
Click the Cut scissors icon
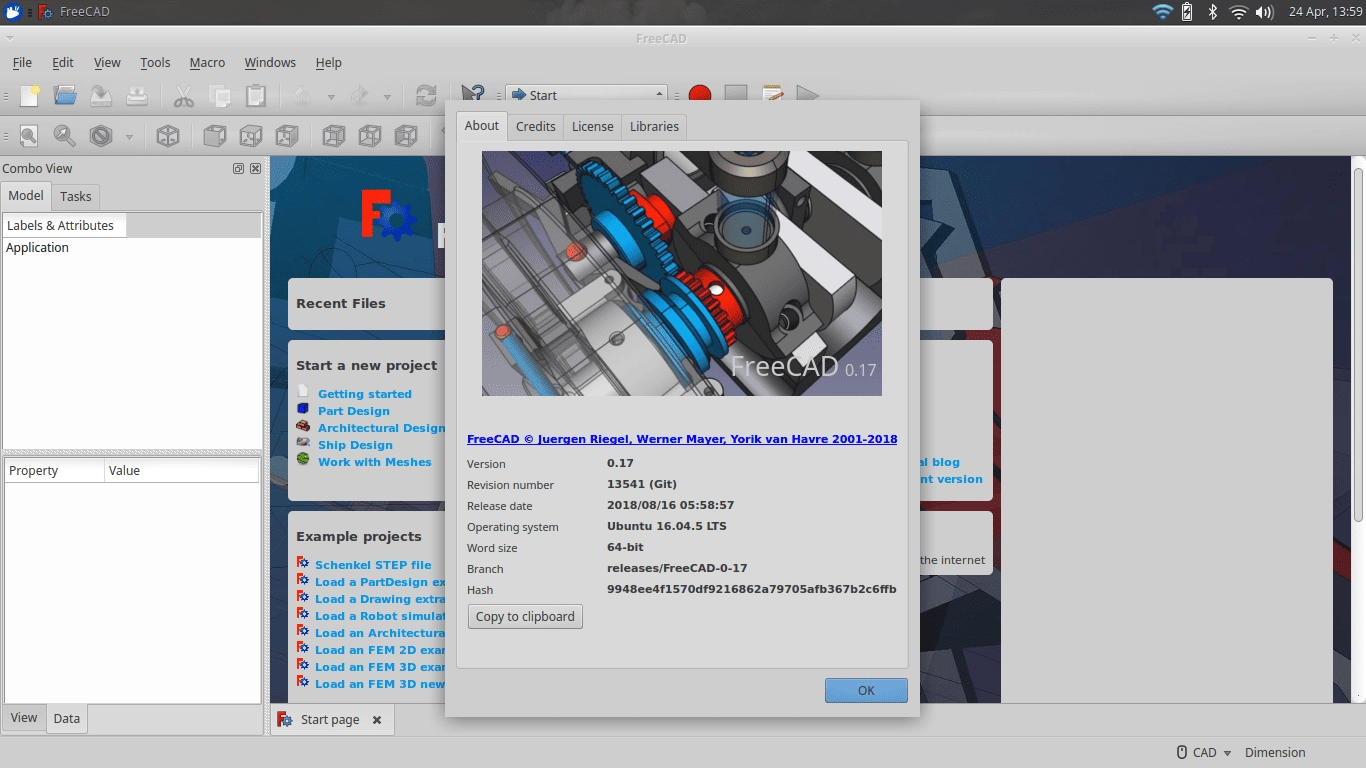coord(184,96)
